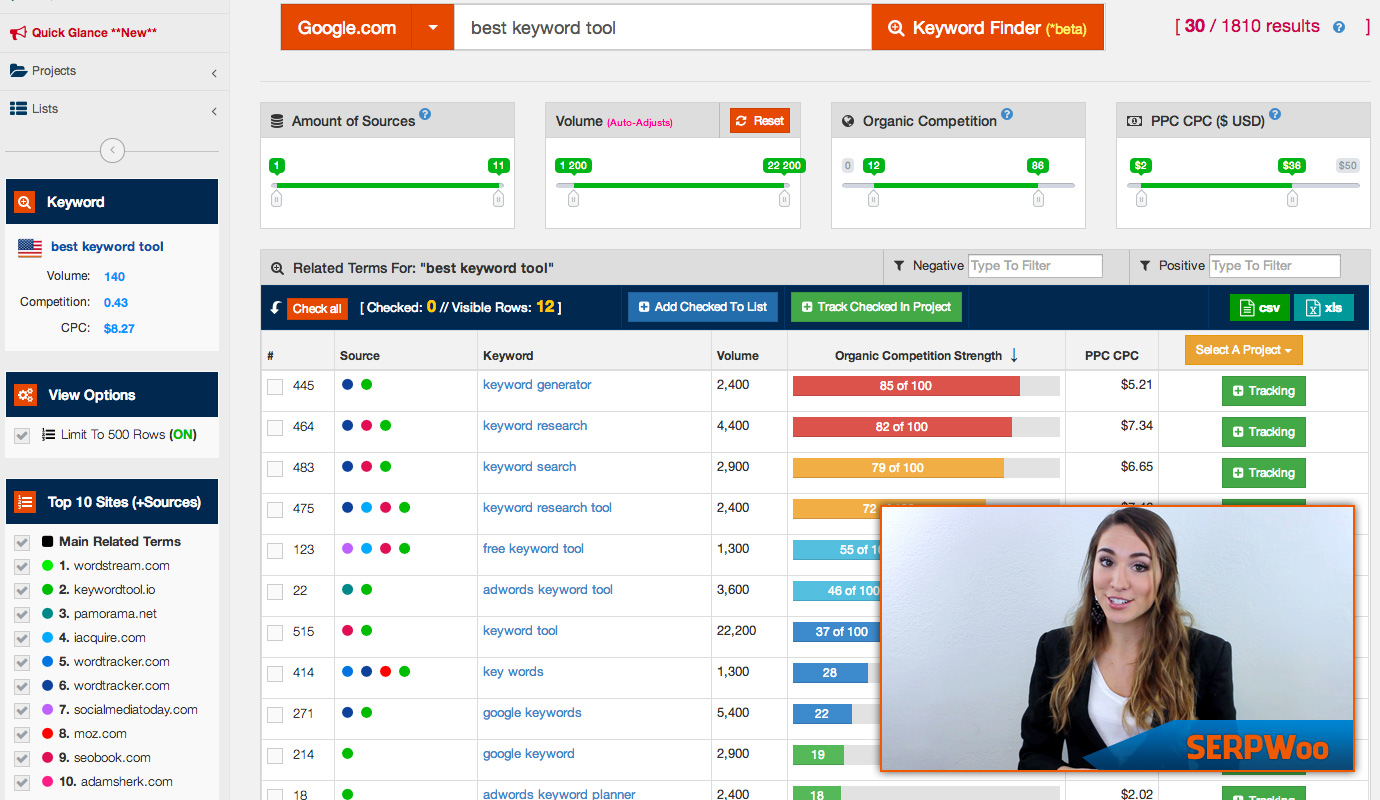Grab the PPC CPC maximum handle at $36
Viewport: 1380px width, 800px height.
point(1292,199)
